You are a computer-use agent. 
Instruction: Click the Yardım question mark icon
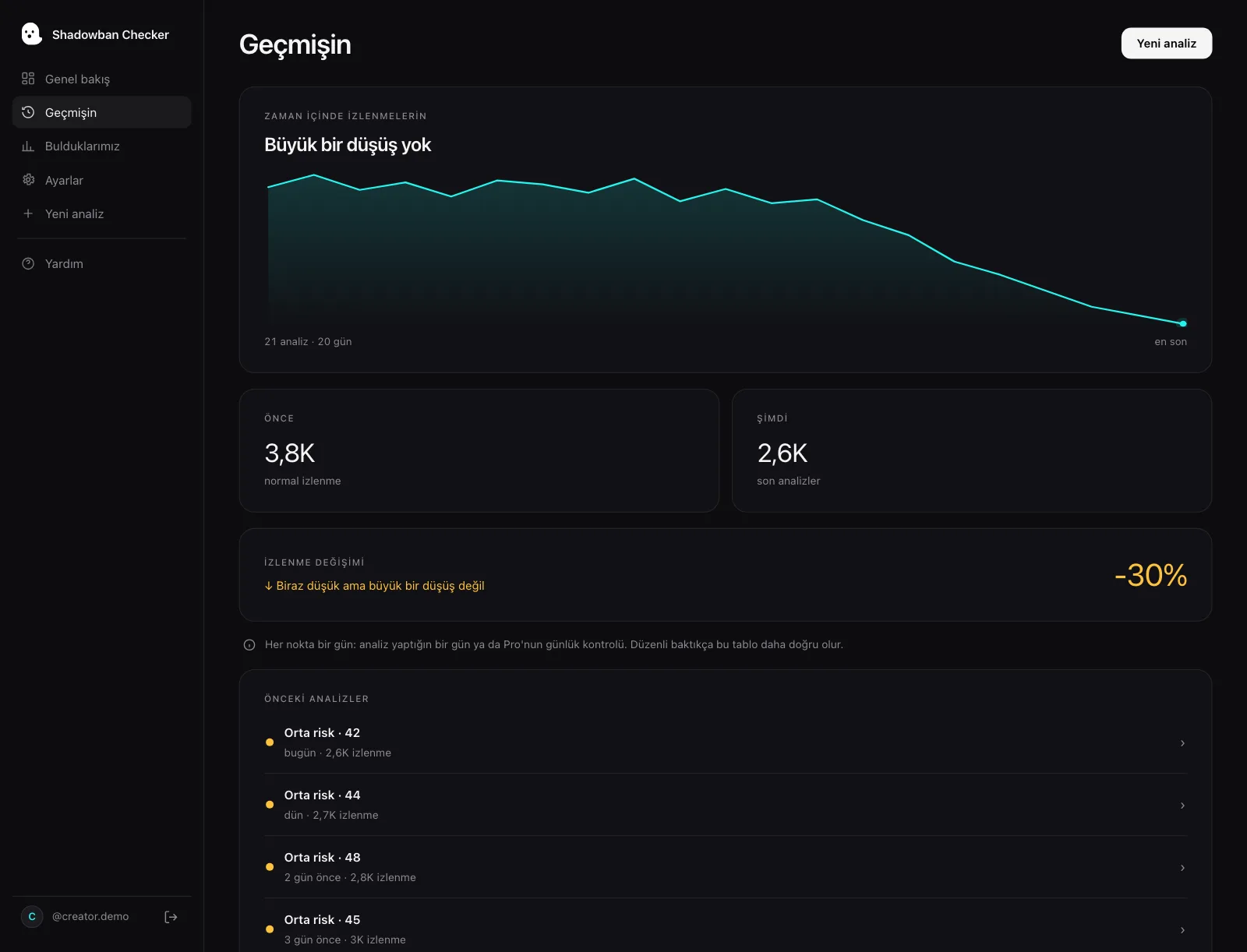click(x=28, y=263)
